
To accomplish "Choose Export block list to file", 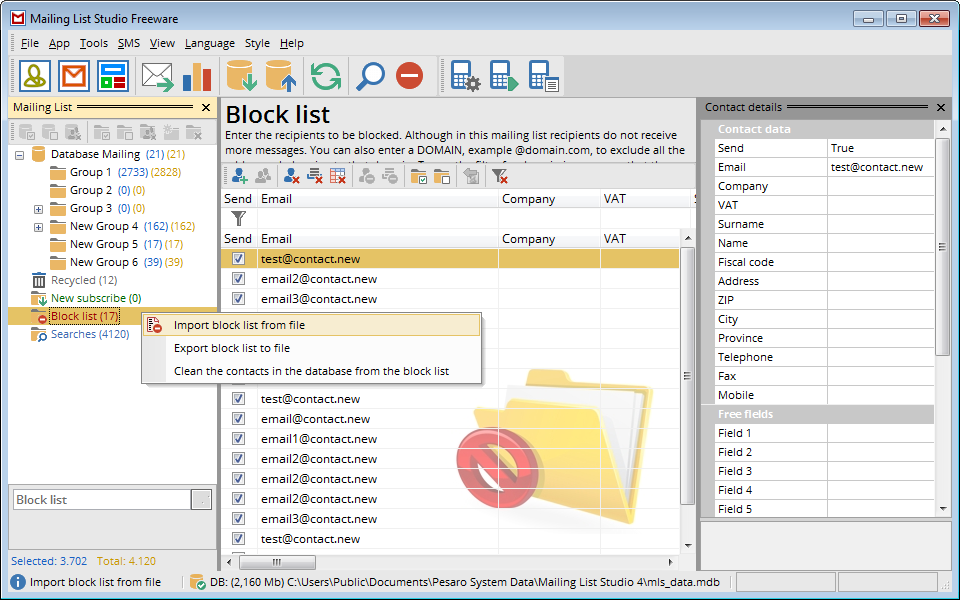I will 232,348.
